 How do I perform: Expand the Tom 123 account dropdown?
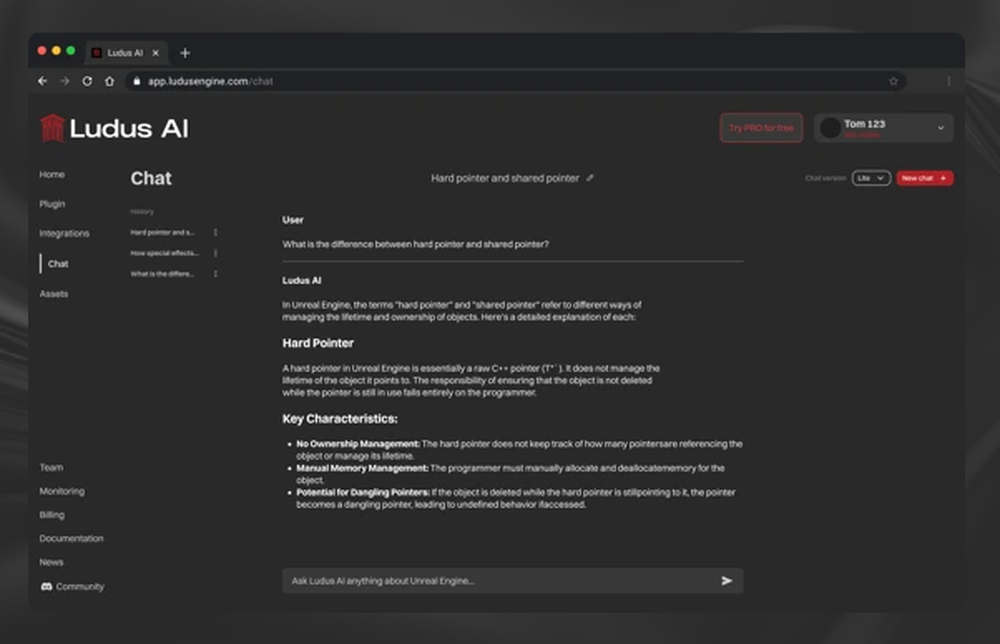(x=941, y=128)
